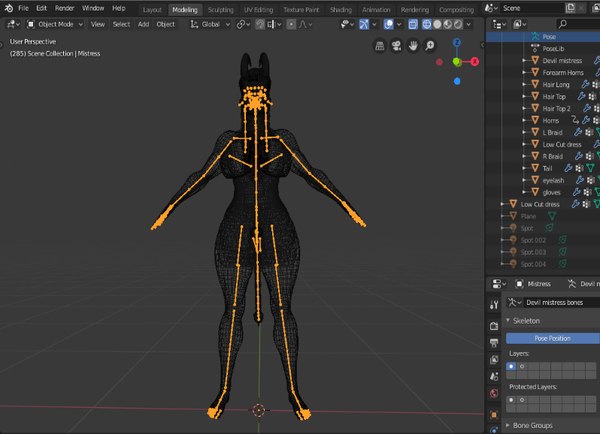This screenshot has width=600, height=434.
Task: Select material preview shading
Action: coord(447,24)
